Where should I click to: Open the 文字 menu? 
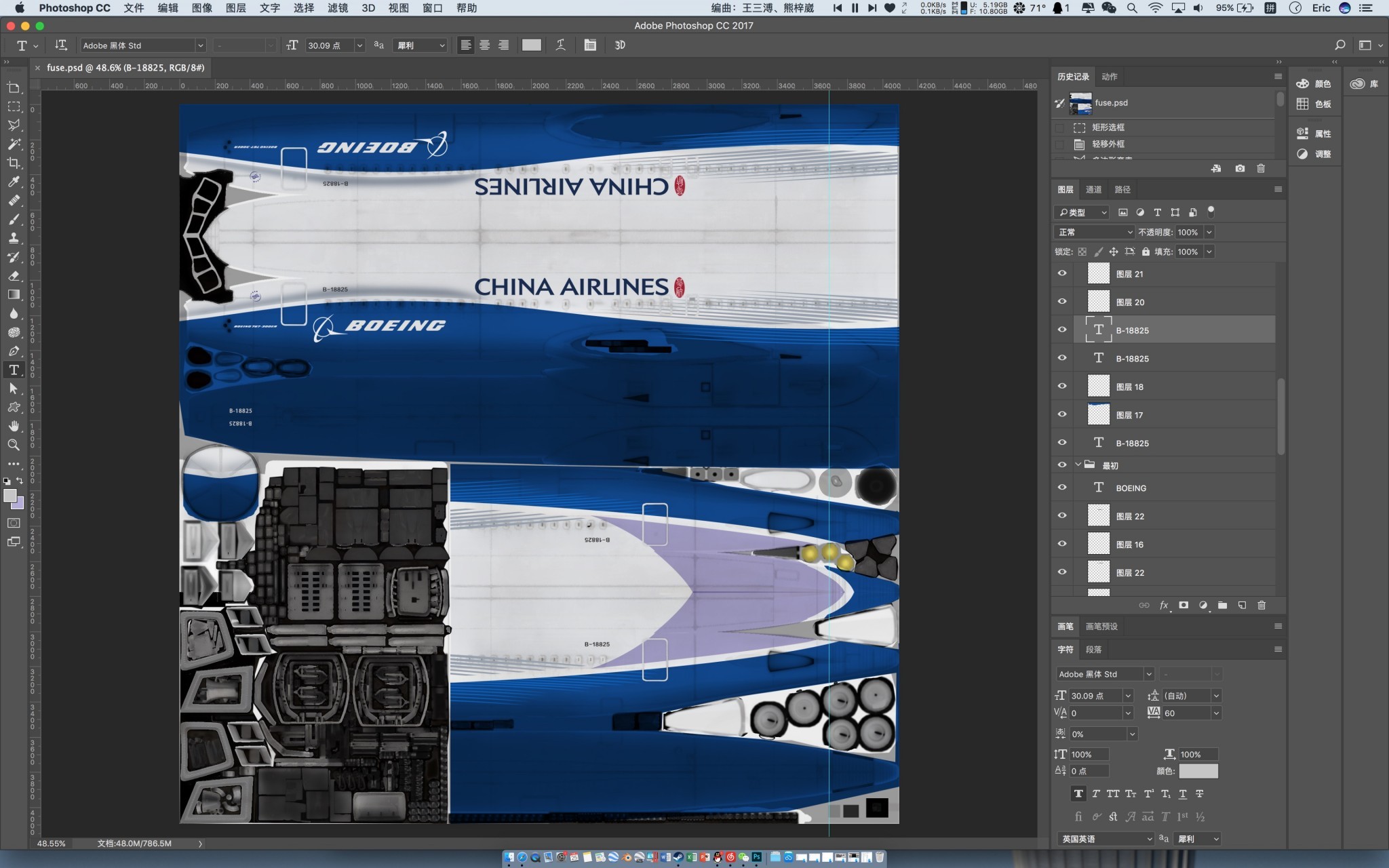point(270,8)
